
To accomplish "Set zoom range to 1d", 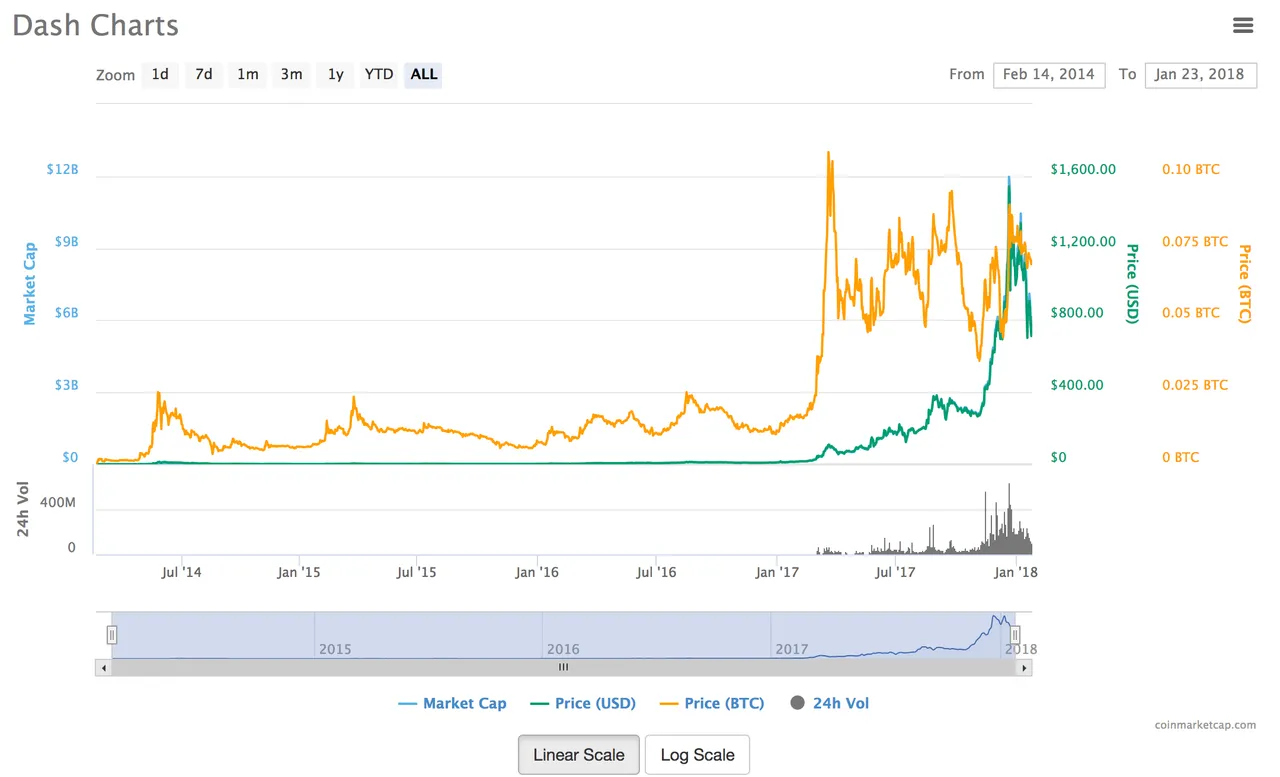I will point(160,74).
